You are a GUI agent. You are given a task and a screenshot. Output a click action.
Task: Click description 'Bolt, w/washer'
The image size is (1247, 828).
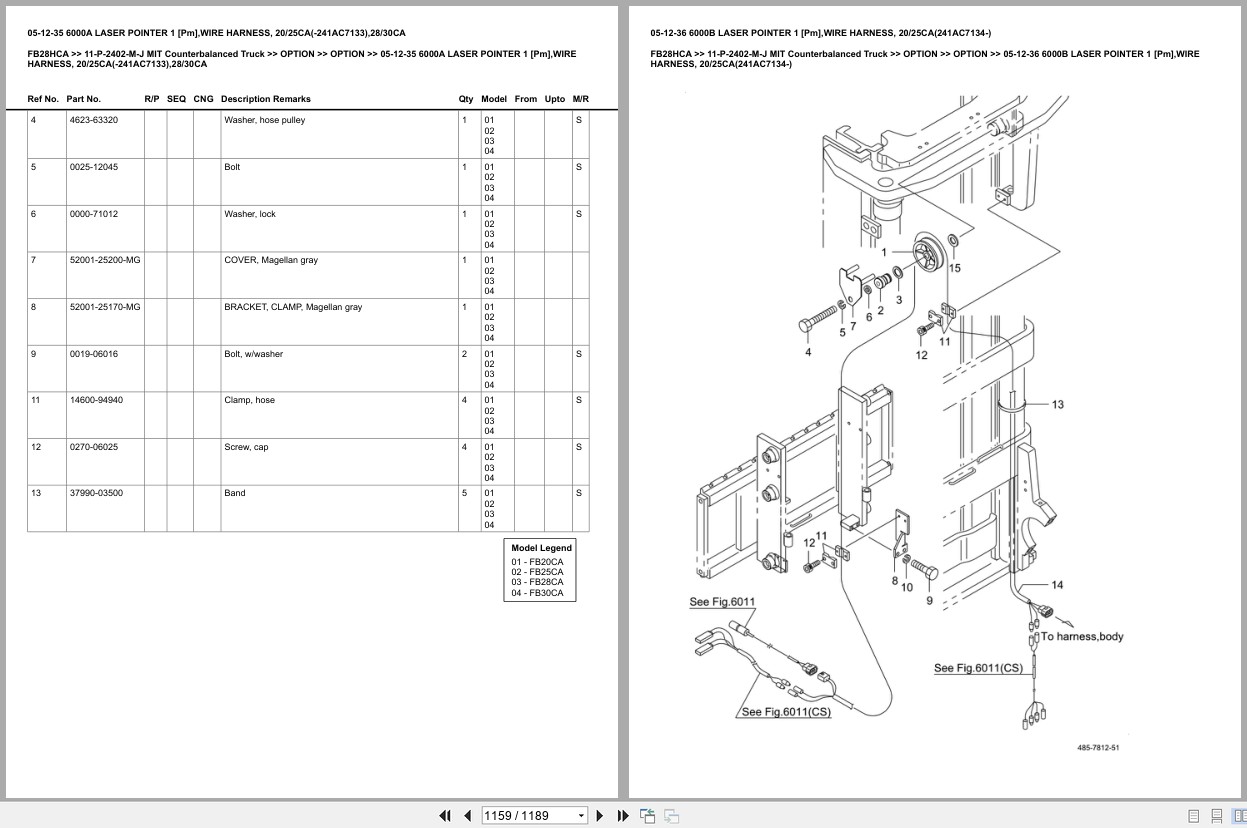pos(253,354)
